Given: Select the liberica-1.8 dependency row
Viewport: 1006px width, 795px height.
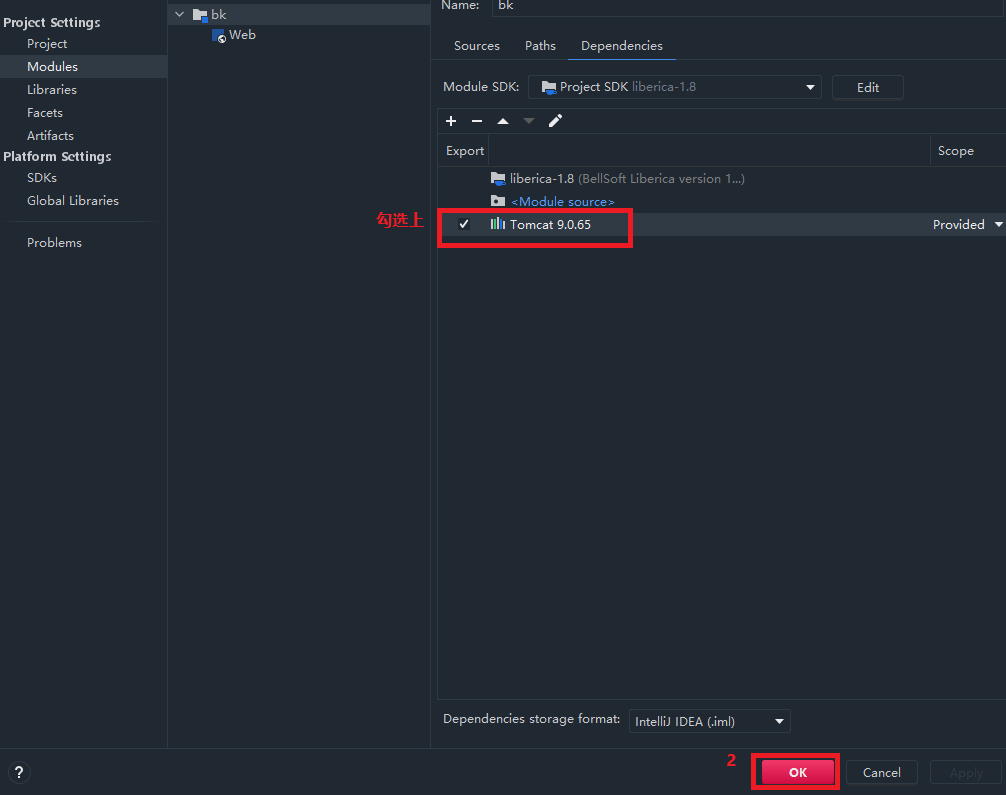Looking at the screenshot, I should click(x=721, y=178).
